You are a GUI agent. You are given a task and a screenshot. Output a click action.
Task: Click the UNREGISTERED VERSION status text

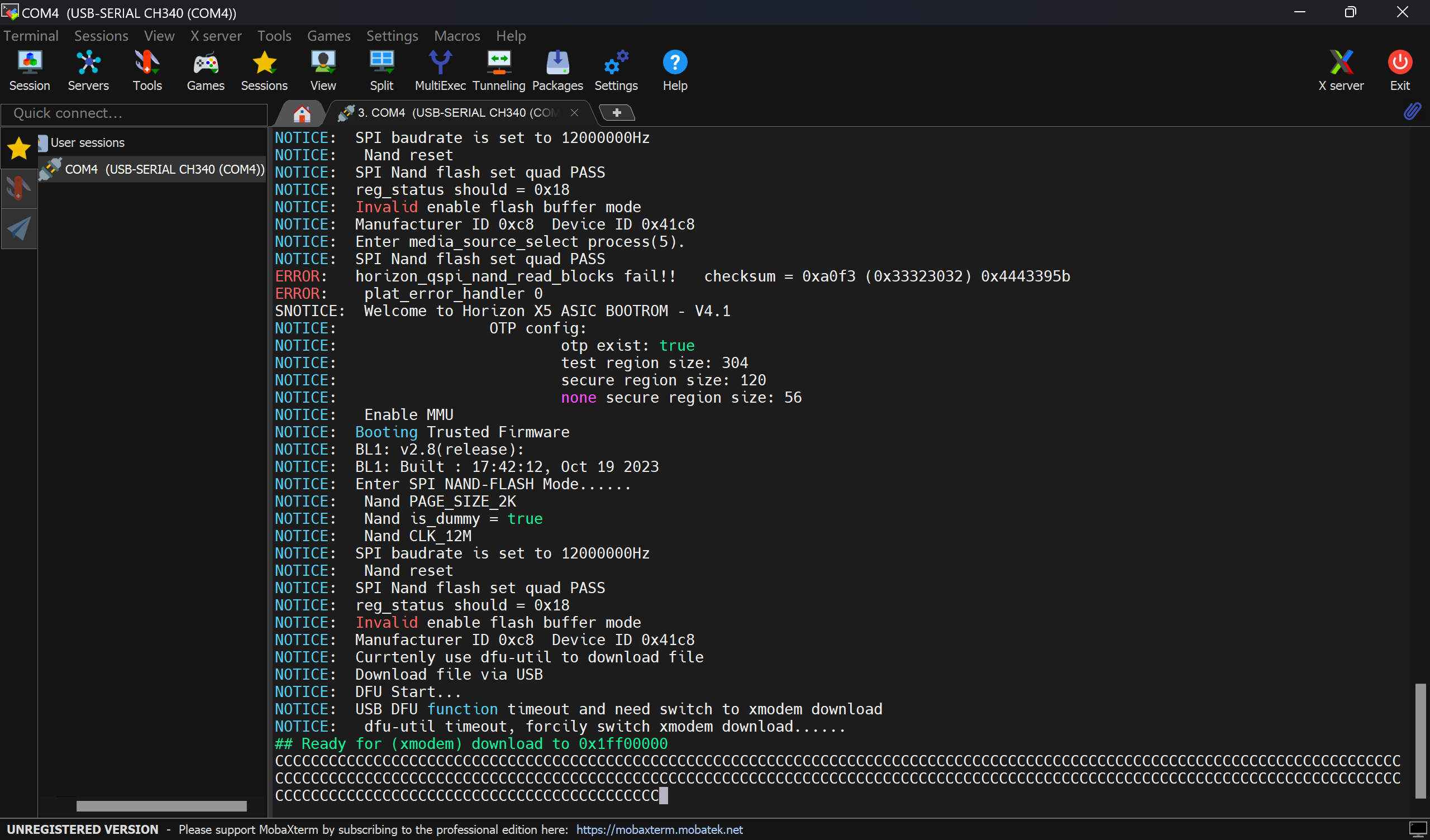[82, 829]
